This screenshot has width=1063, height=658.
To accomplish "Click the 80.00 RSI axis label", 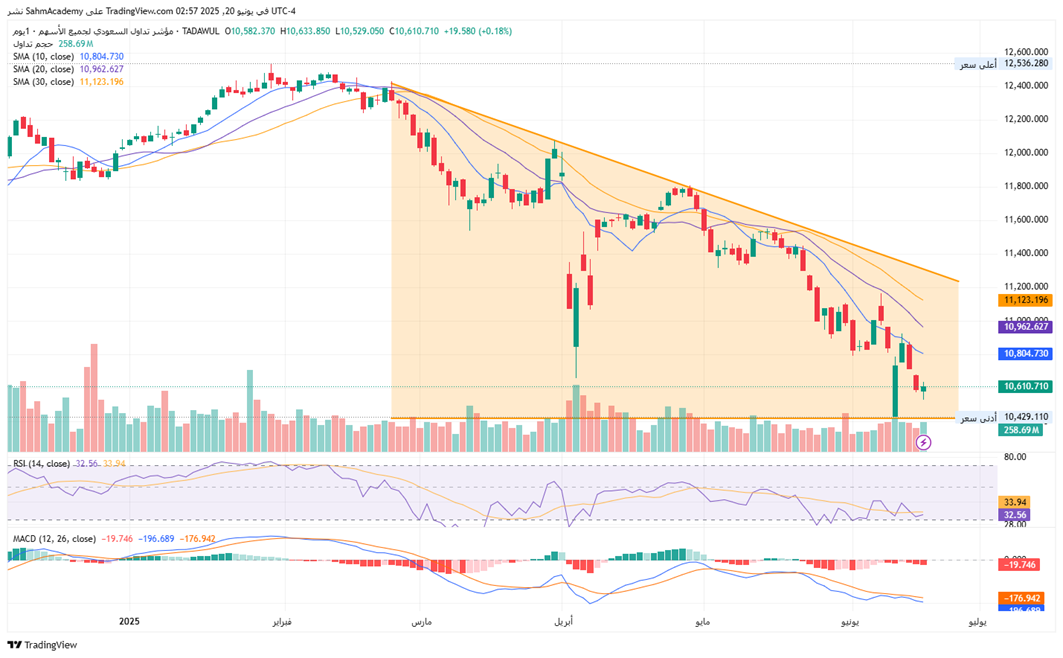I will tap(1015, 457).
